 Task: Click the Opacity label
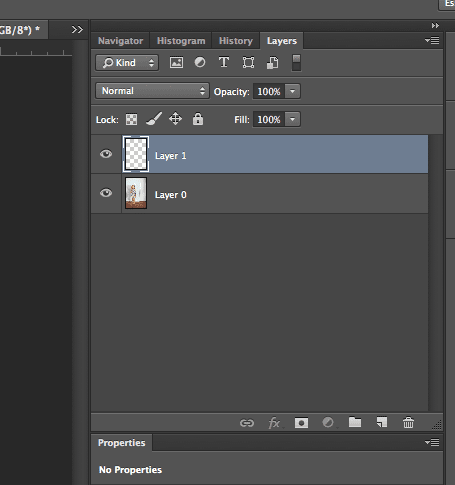tap(232, 92)
